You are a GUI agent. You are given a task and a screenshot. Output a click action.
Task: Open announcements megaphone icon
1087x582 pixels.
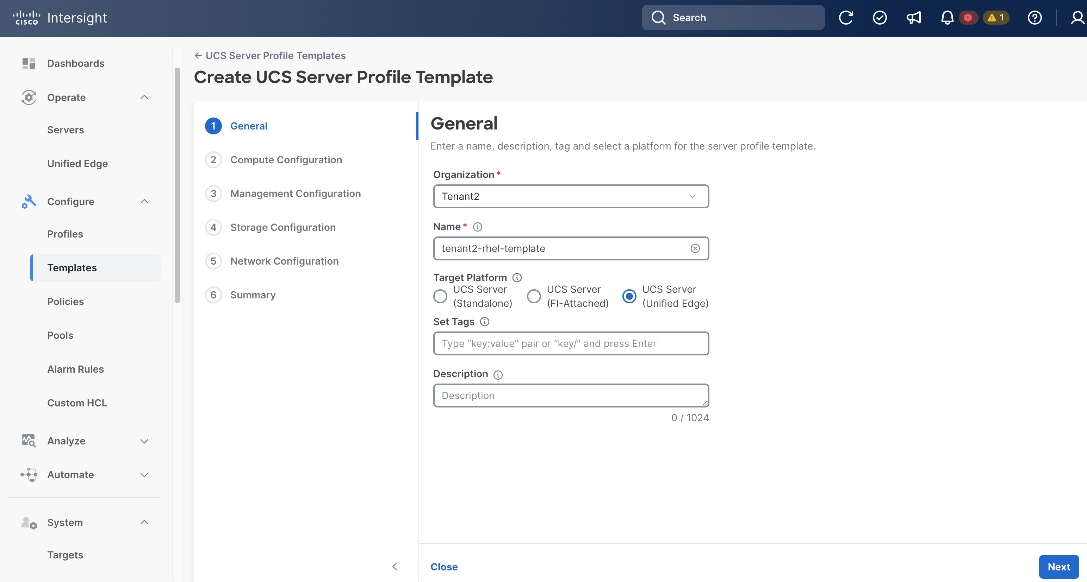tap(914, 18)
